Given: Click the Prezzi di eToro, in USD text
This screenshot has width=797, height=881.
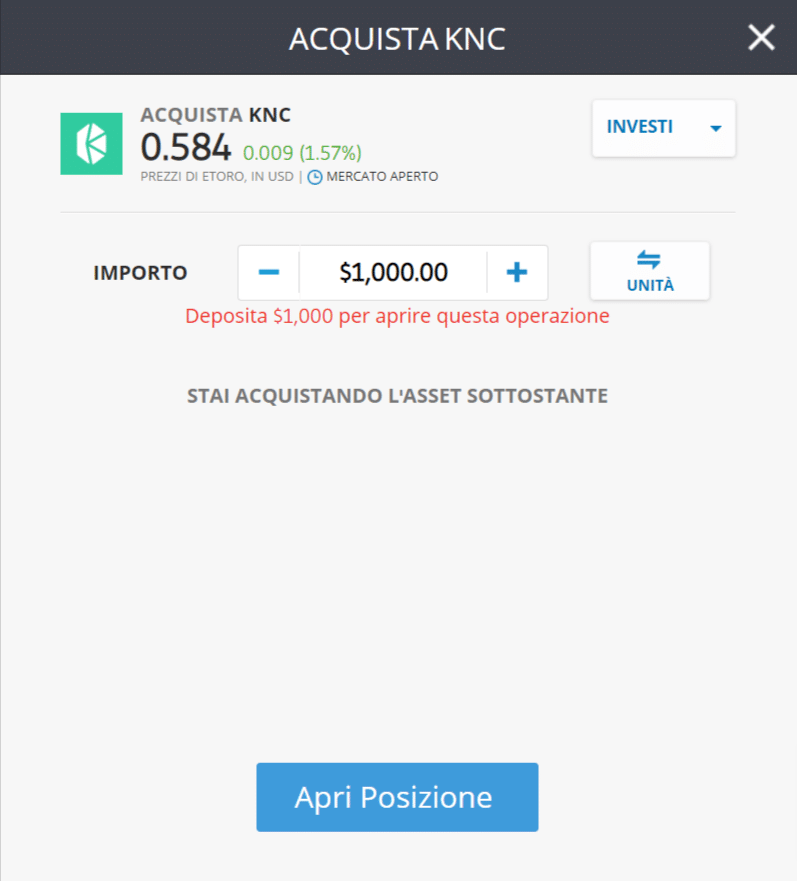Looking at the screenshot, I should click(x=217, y=176).
